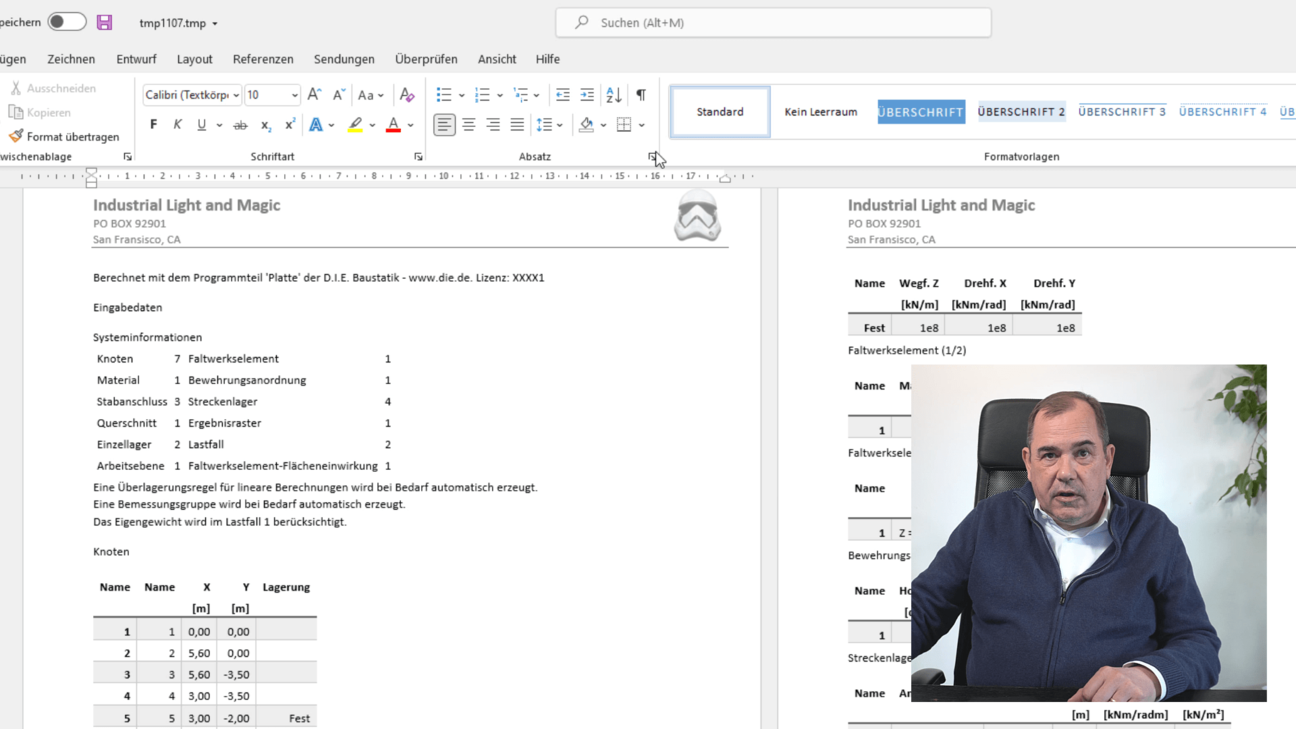Expand the line spacing dropdown

(559, 125)
